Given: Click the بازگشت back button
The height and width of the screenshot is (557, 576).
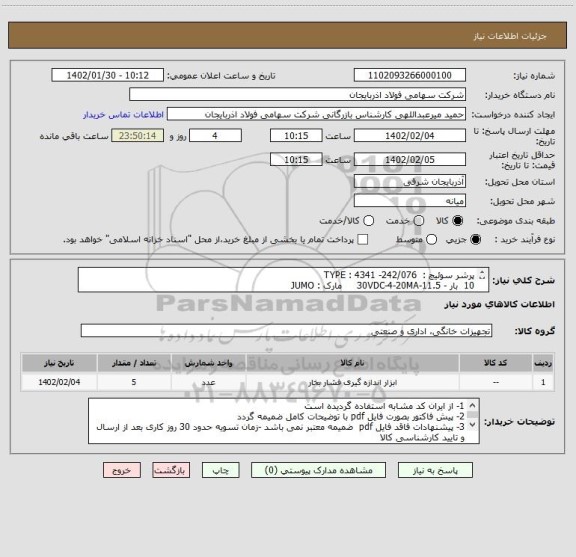Looking at the screenshot, I should [171, 470].
